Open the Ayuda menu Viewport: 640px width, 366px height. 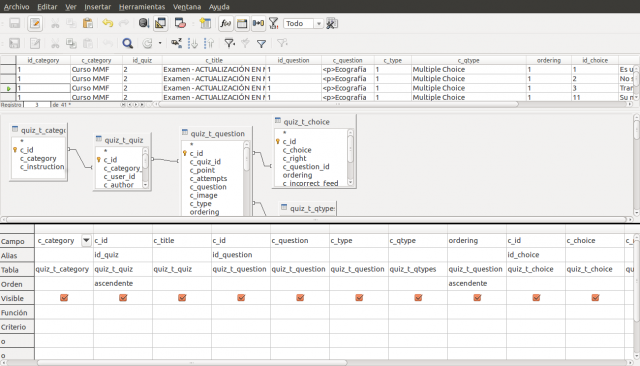click(219, 7)
